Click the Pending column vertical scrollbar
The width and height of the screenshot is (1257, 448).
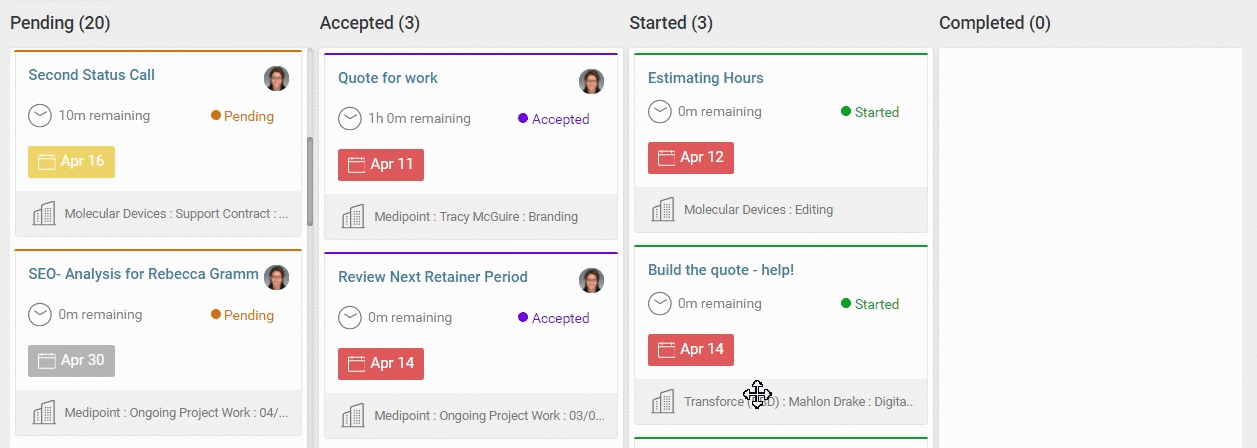pos(310,180)
